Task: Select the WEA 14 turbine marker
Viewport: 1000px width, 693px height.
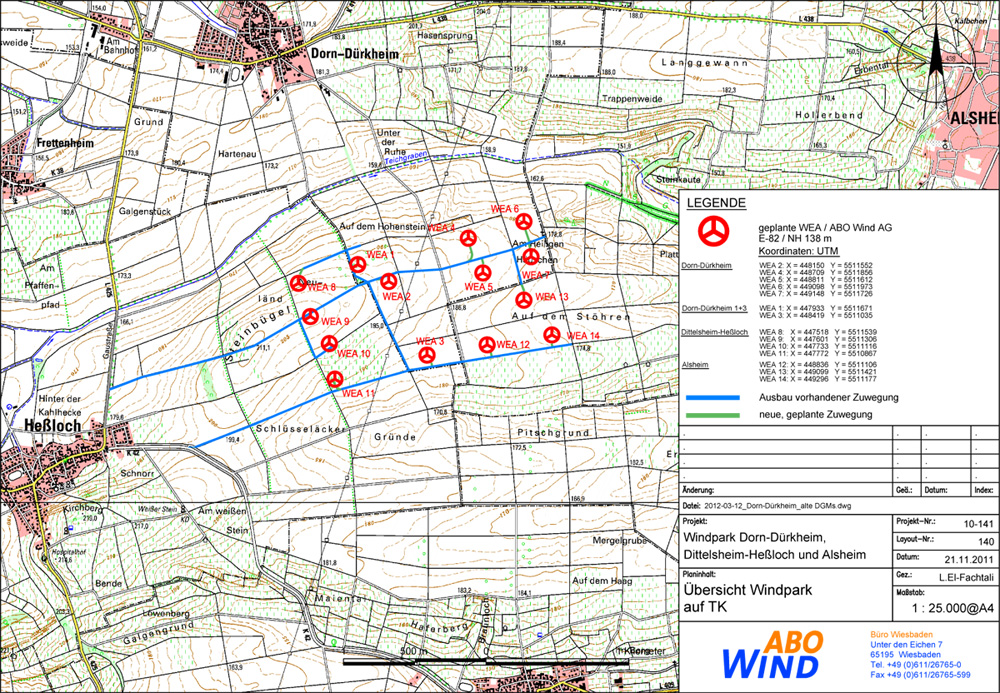Action: click(x=551, y=334)
